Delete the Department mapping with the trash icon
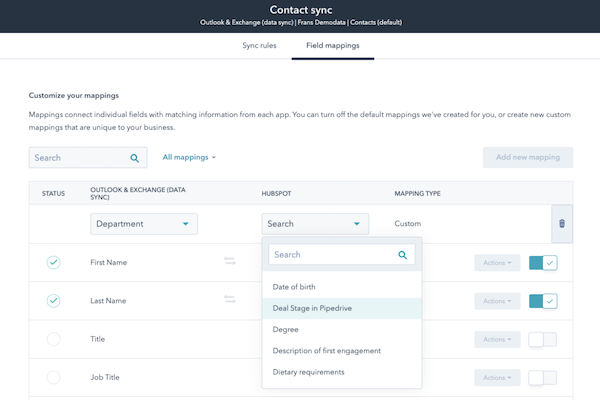 [x=562, y=224]
